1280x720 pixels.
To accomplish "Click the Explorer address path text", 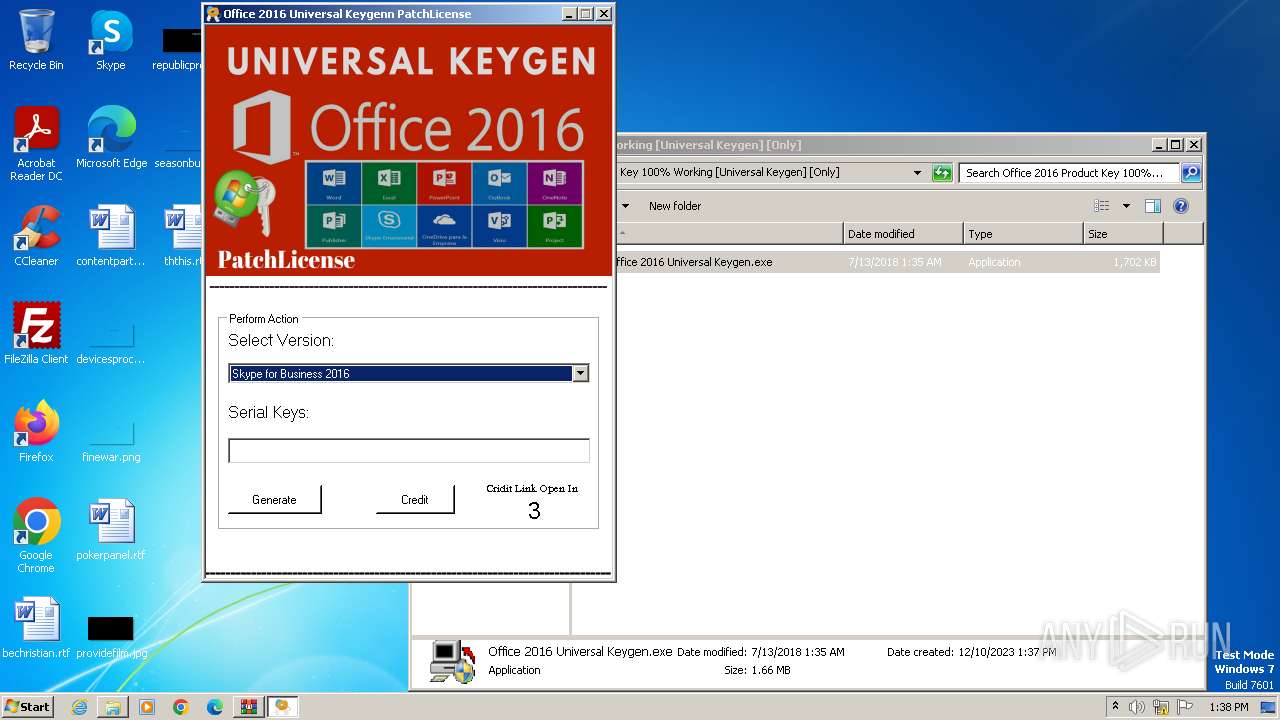I will pos(729,173).
